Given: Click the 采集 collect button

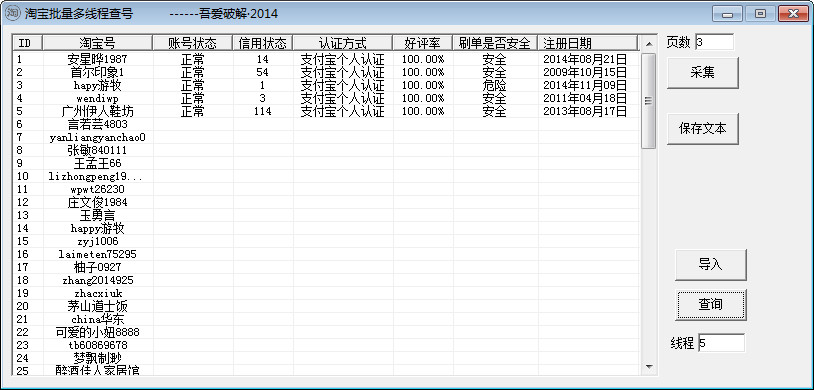Looking at the screenshot, I should click(702, 73).
